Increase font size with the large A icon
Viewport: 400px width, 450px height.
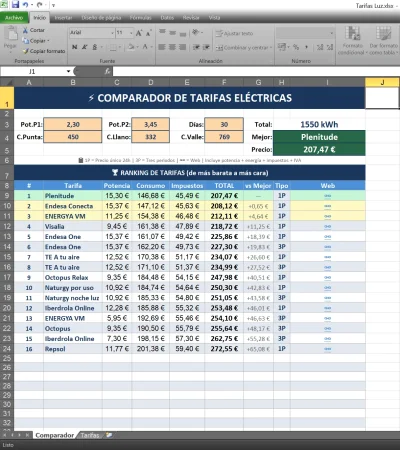(x=139, y=33)
